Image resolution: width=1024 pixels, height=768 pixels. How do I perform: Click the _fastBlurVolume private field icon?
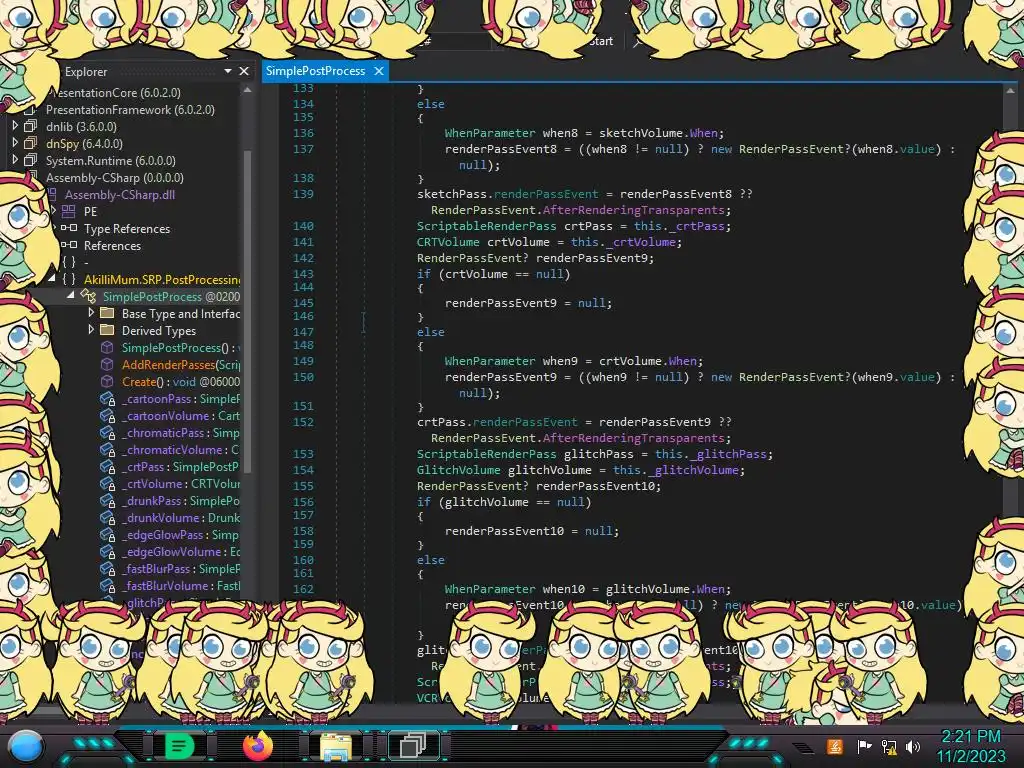108,585
